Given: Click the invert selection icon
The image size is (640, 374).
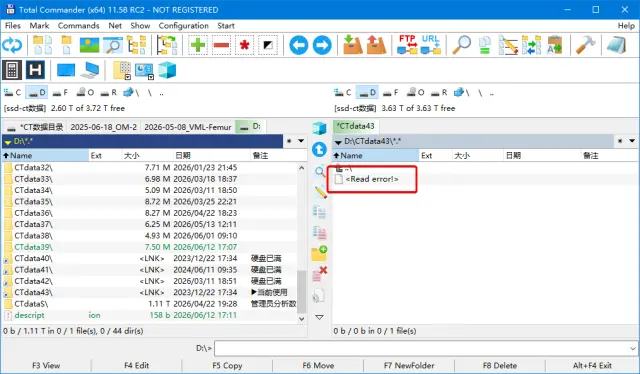Looking at the screenshot, I should pos(268,45).
